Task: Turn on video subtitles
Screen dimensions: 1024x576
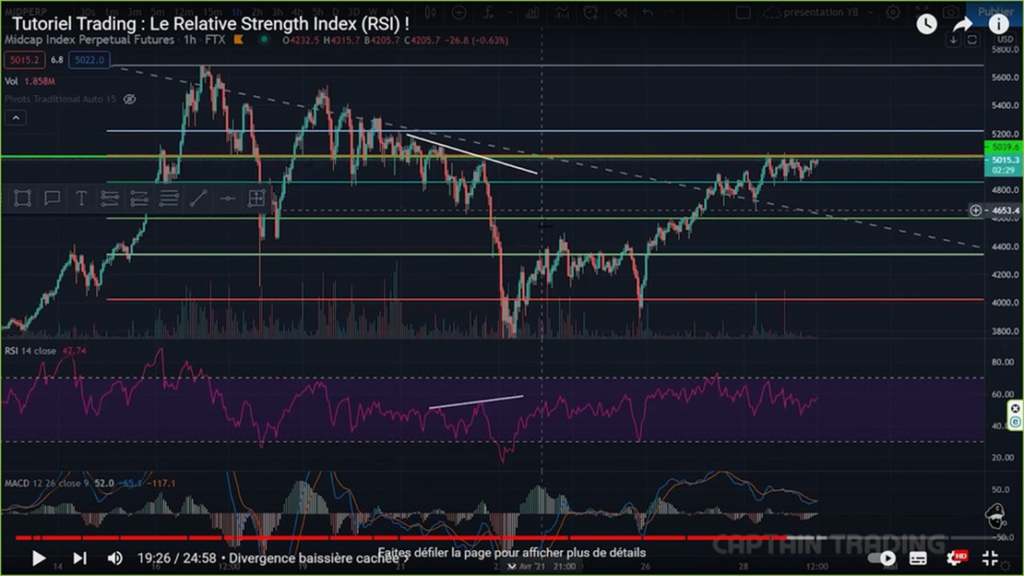Action: coord(918,558)
